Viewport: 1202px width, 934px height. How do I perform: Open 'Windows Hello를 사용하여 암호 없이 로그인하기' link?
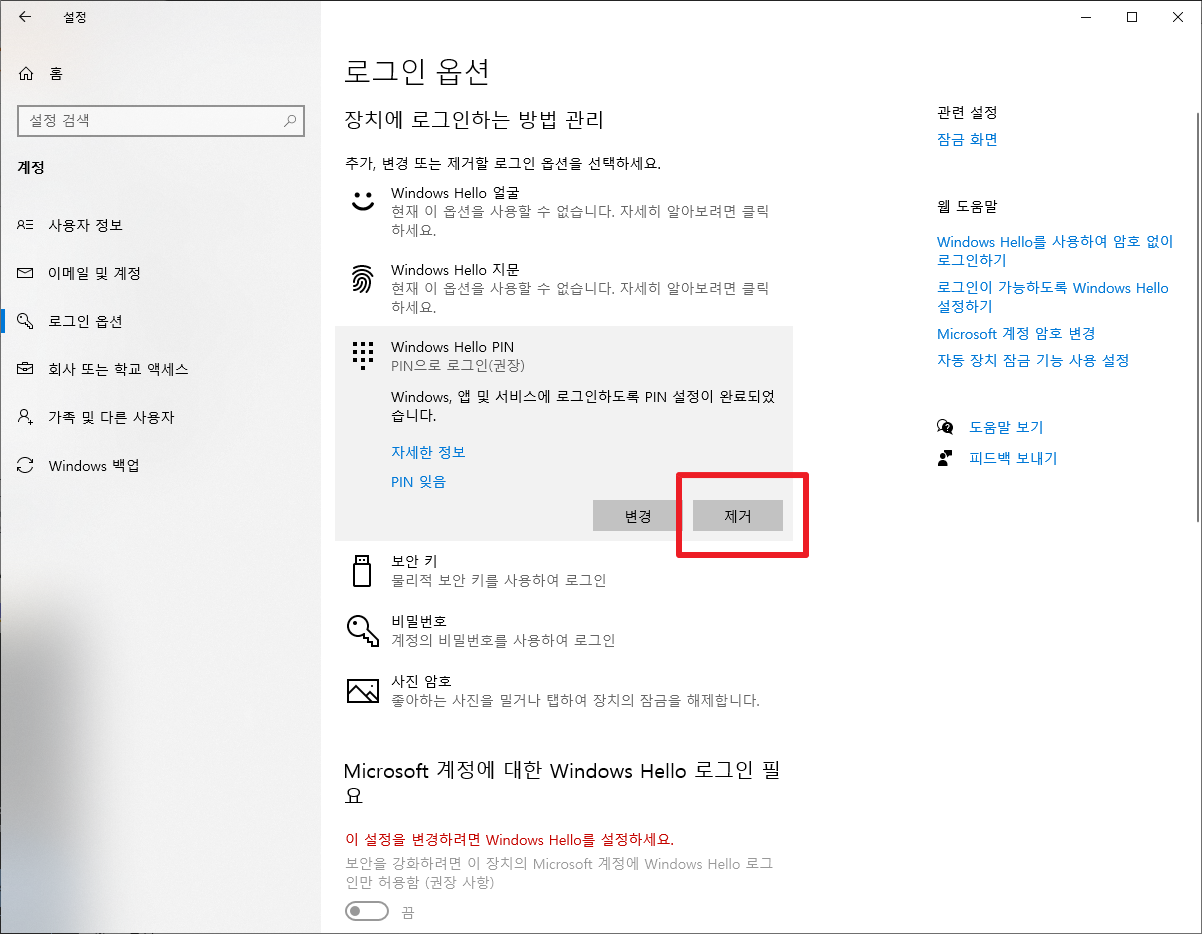tap(1055, 251)
